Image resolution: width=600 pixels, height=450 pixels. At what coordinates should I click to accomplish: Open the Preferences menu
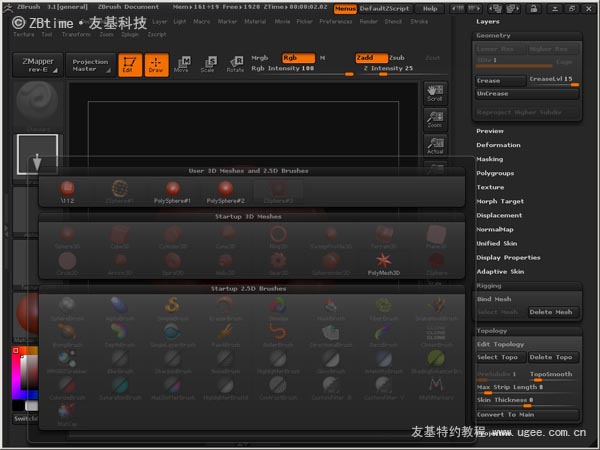tap(336, 22)
